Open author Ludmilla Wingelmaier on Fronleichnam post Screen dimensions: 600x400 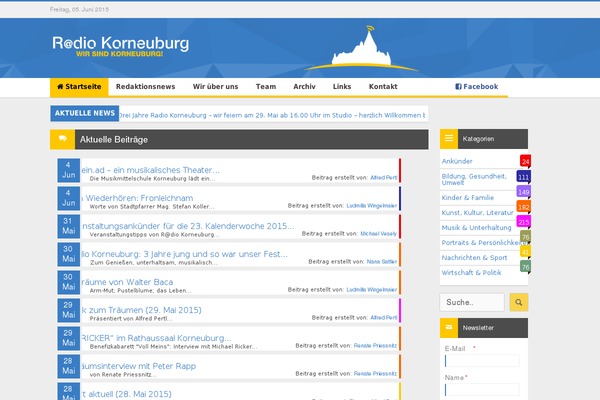click(x=372, y=206)
